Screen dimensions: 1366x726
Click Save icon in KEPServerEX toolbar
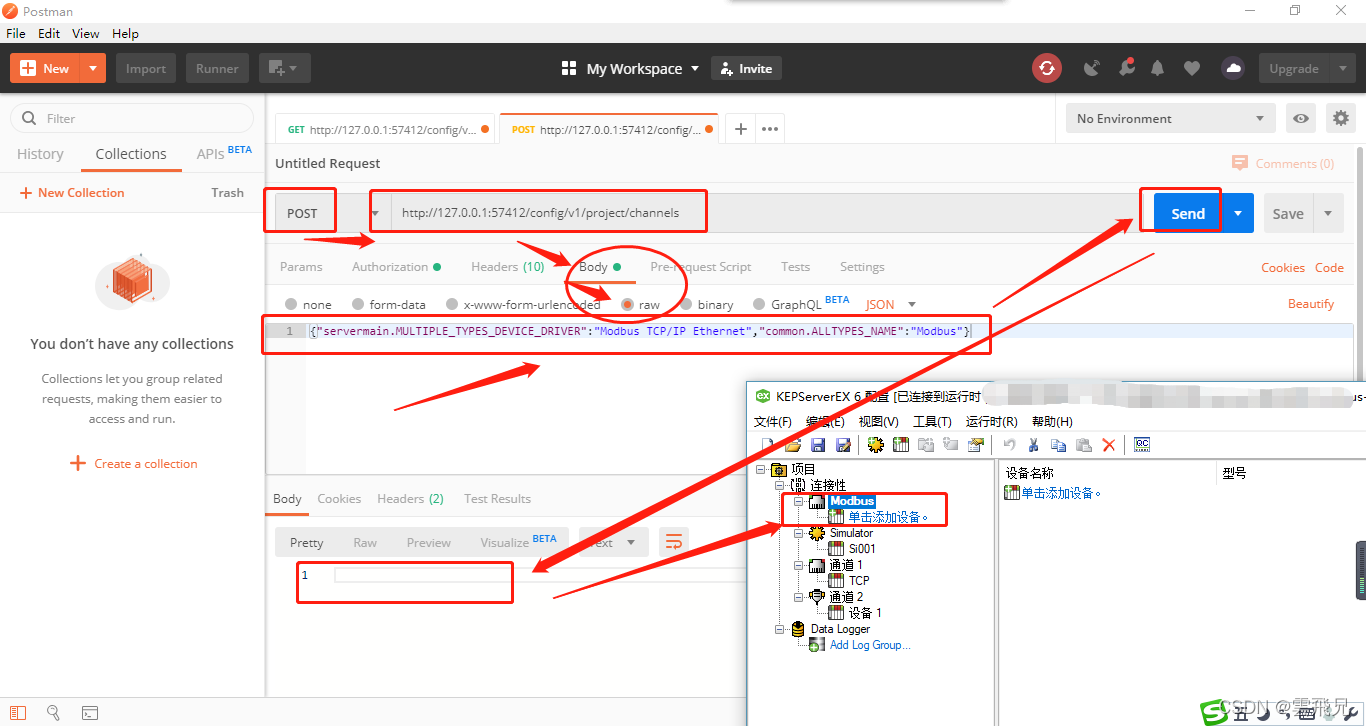[818, 445]
